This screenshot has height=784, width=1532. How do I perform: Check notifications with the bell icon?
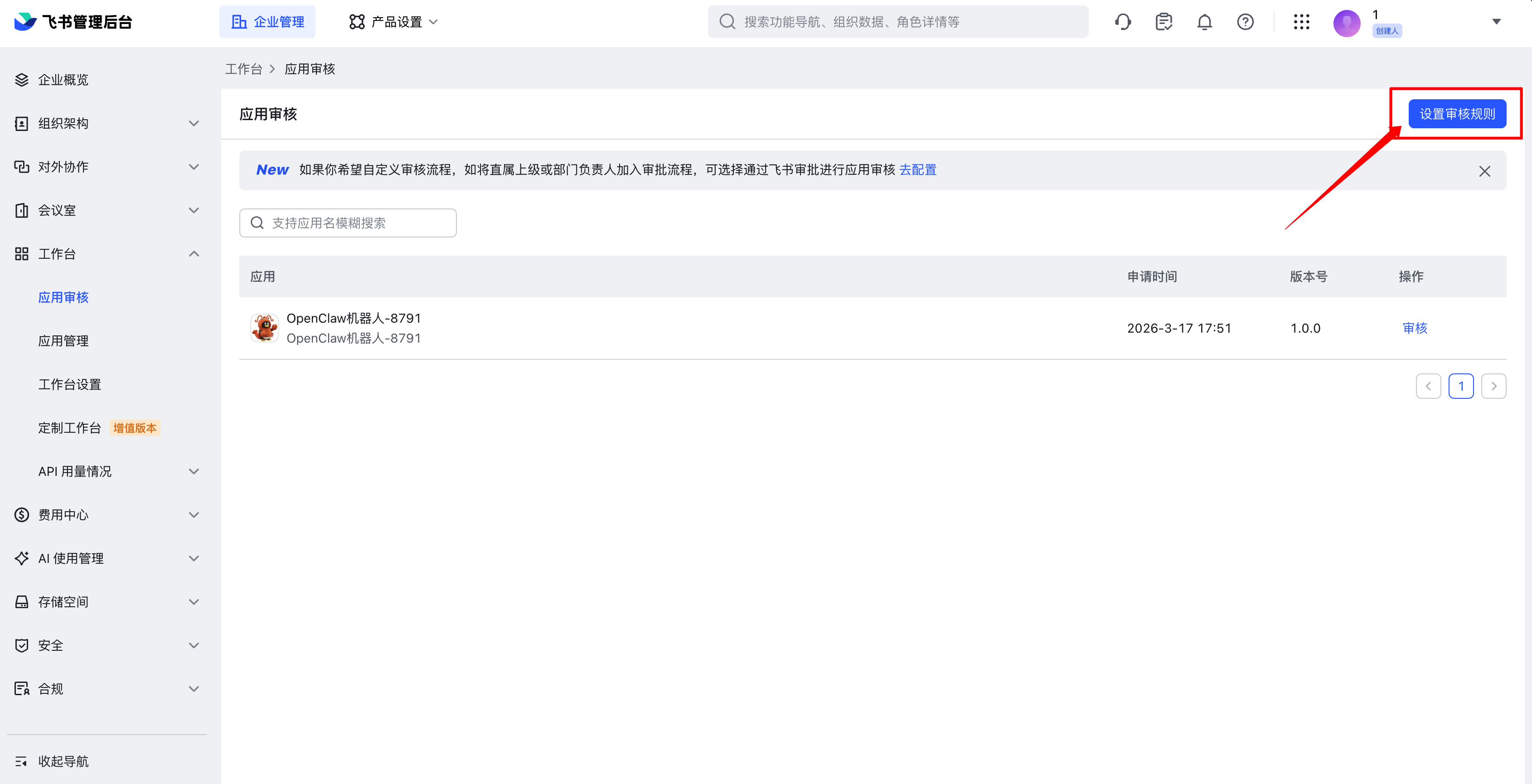[x=1204, y=21]
